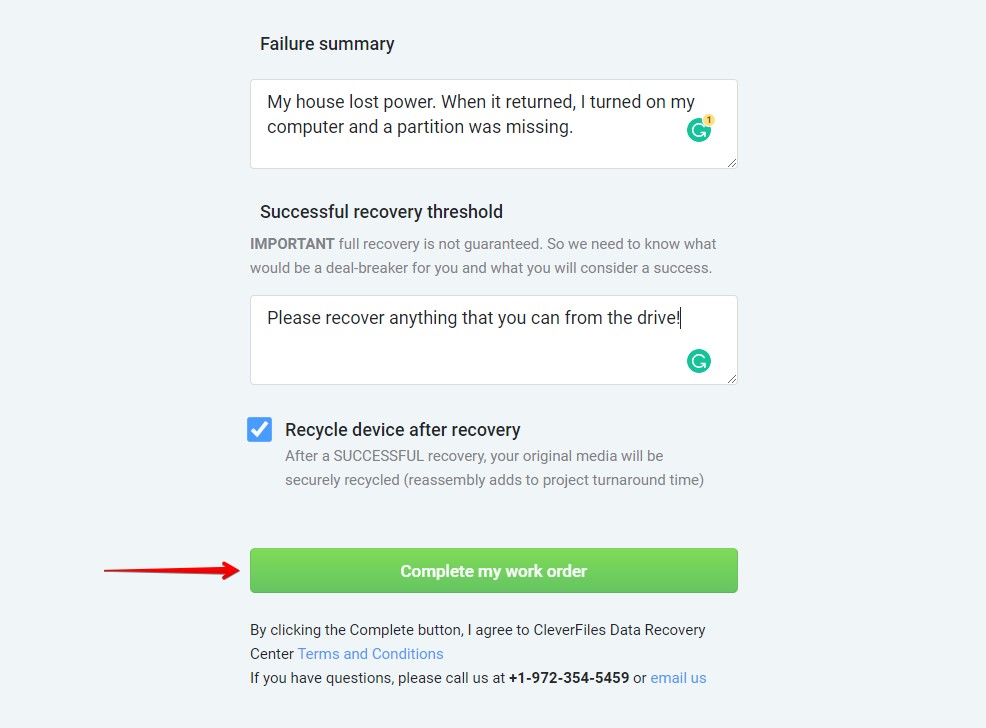Screen dimensions: 986x728
Task: Open Grammarly icon in recovery threshold box
Action: pyautogui.click(x=699, y=361)
